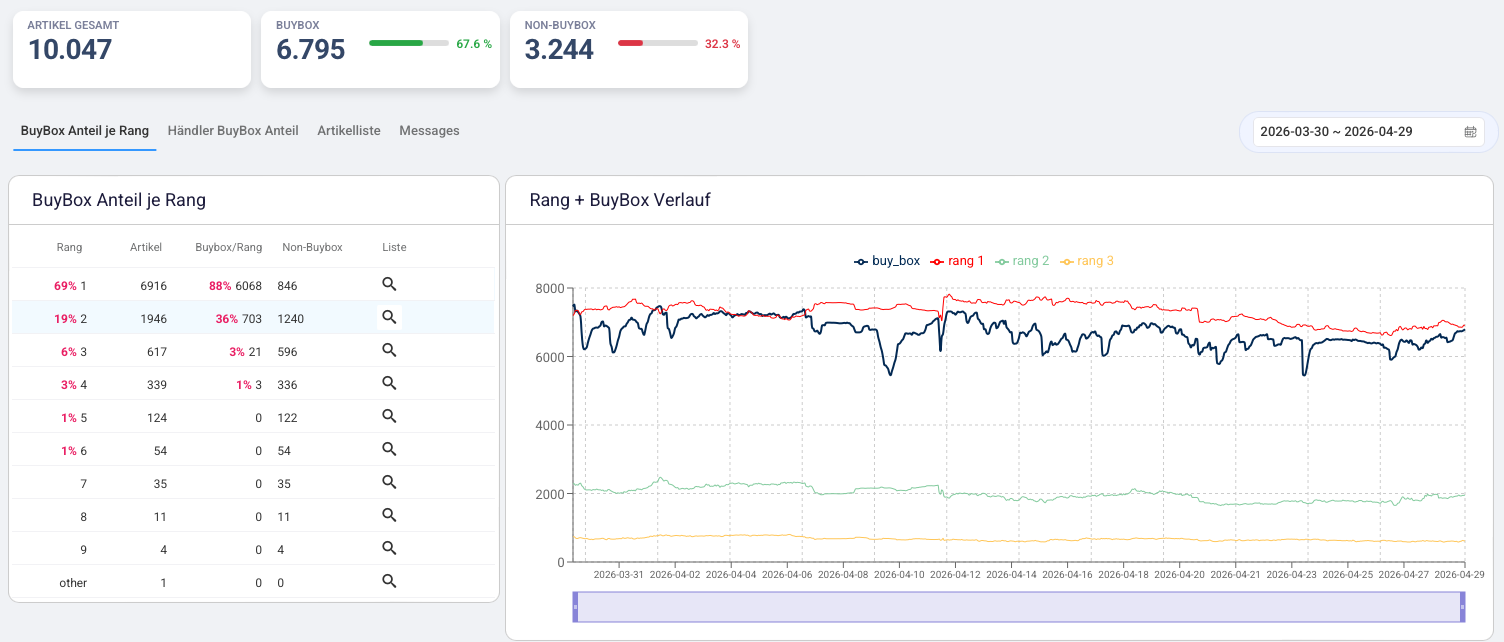Click the magnifier for Rang 3
The image size is (1504, 642).
point(390,350)
